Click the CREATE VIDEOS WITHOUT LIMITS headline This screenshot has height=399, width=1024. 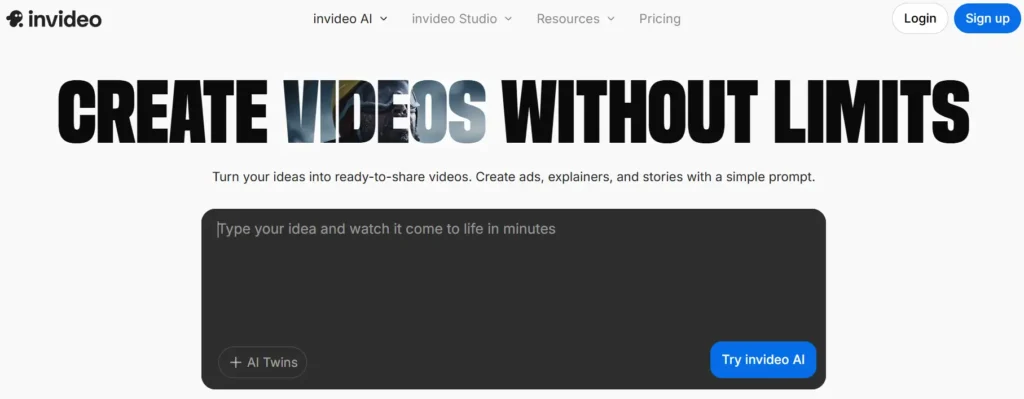pos(513,112)
